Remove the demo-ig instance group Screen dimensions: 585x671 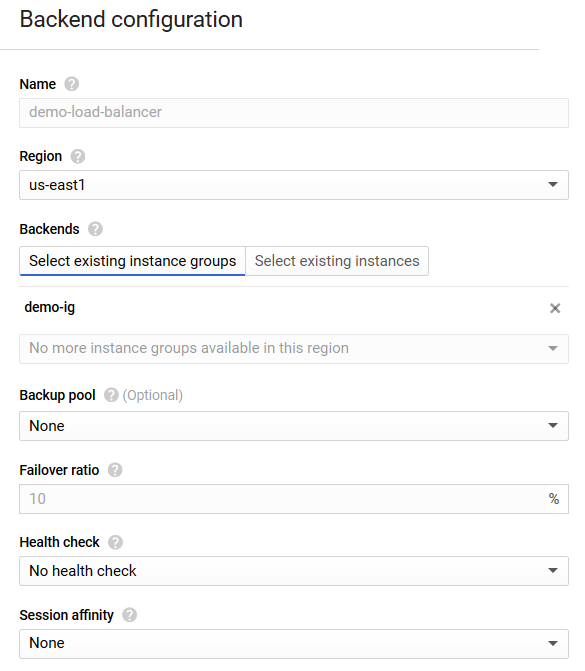[555, 308]
